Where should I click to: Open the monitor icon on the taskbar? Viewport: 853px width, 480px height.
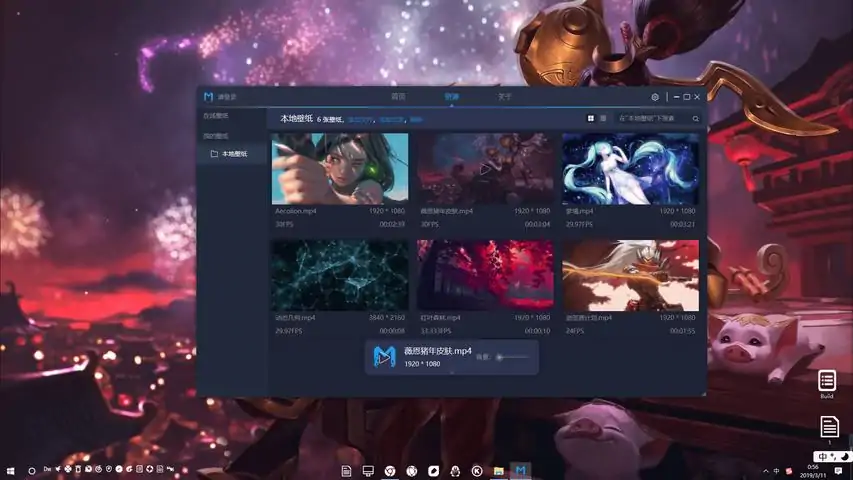click(368, 471)
